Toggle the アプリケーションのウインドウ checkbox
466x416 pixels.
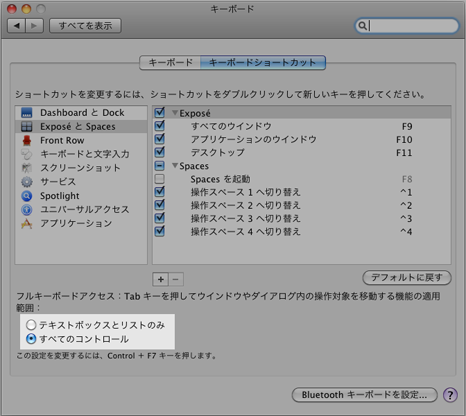160,139
